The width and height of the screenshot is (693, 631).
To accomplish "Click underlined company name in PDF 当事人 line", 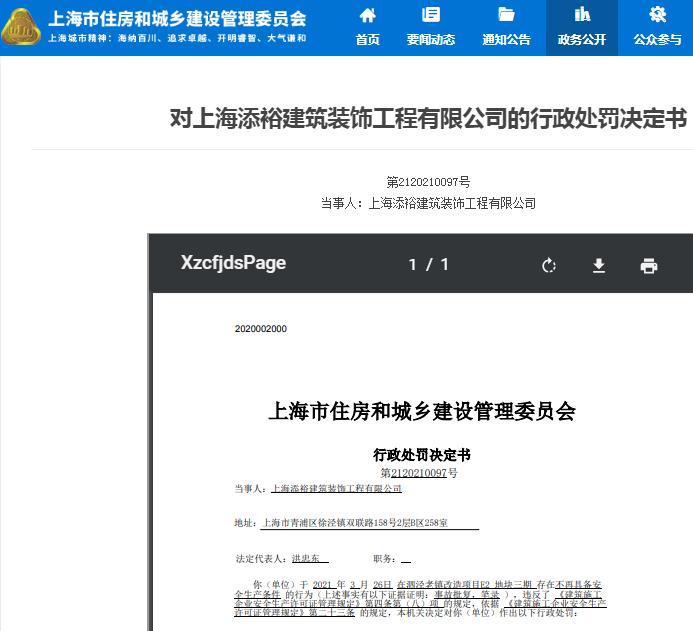I will (336, 488).
